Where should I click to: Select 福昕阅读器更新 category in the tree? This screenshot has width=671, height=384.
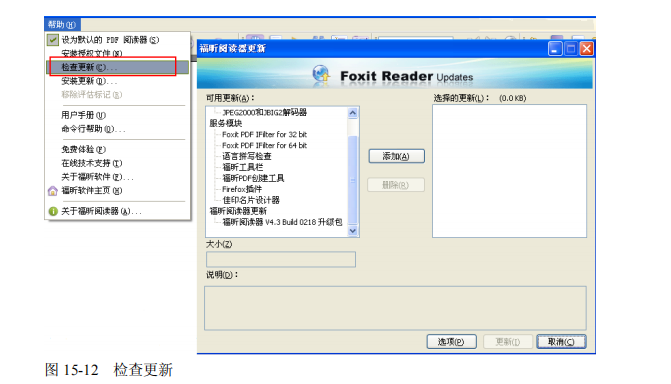(x=238, y=211)
